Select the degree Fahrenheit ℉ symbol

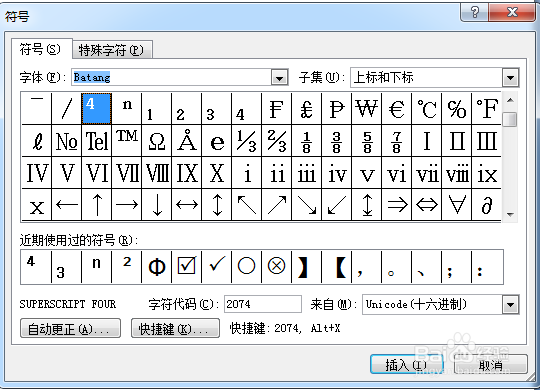click(x=486, y=109)
